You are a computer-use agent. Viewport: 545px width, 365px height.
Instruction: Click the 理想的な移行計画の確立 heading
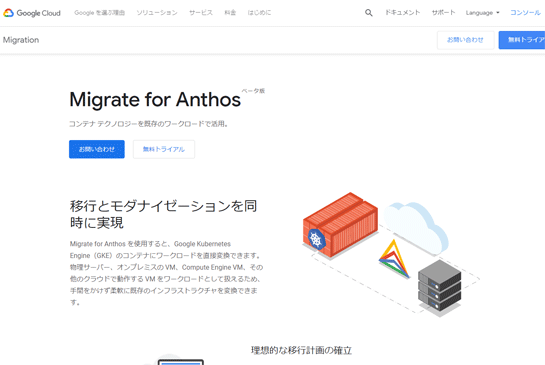[301, 350]
